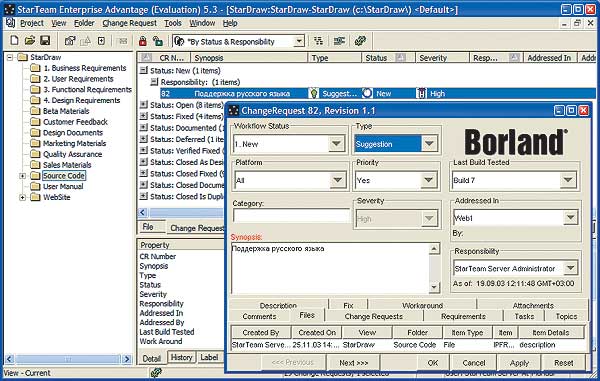Click the Next >>> button
The height and width of the screenshot is (381, 600).
tap(353, 362)
